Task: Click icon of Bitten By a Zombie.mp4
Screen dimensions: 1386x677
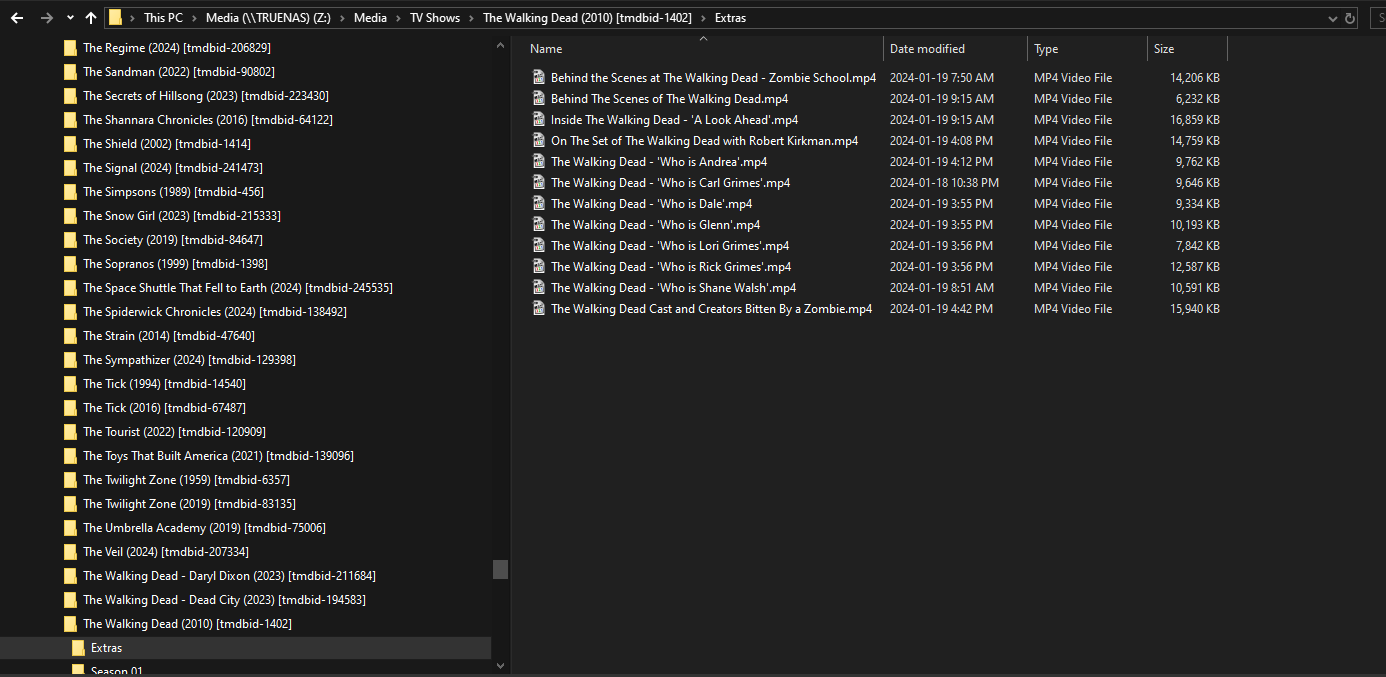Action: [x=539, y=309]
